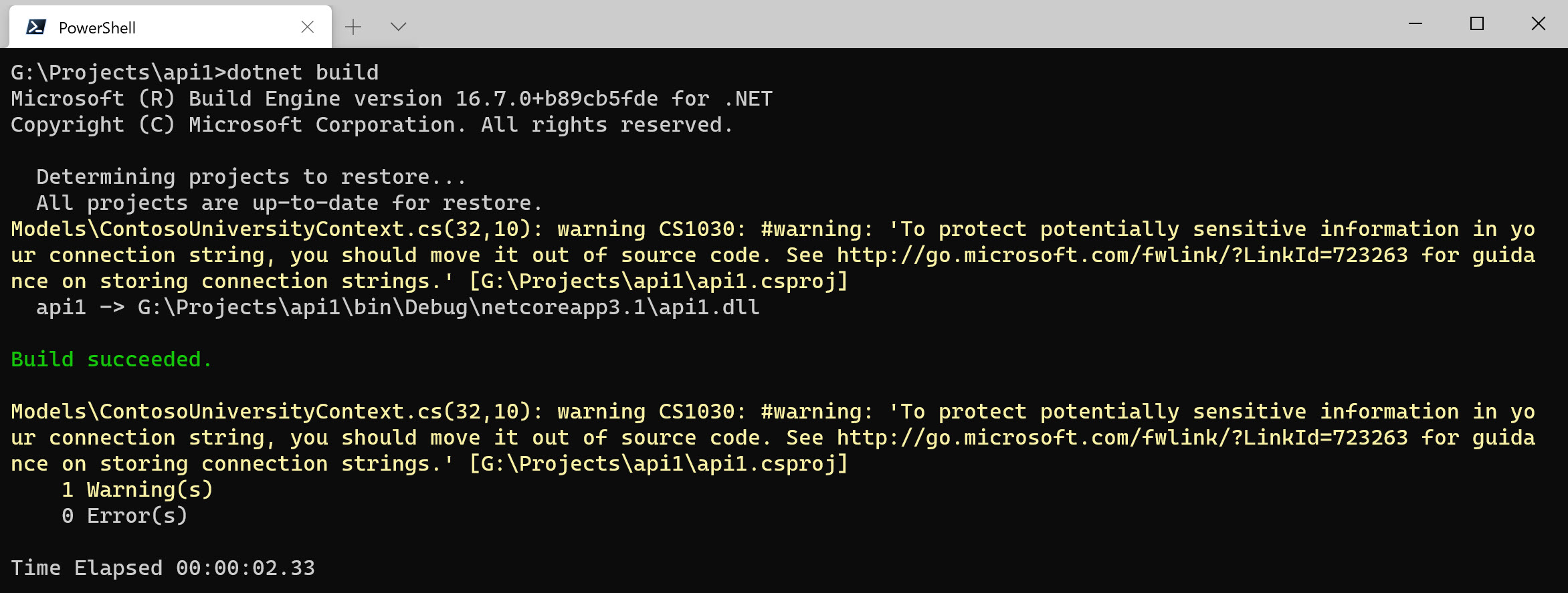Click the dotnet build command line

[x=195, y=72]
